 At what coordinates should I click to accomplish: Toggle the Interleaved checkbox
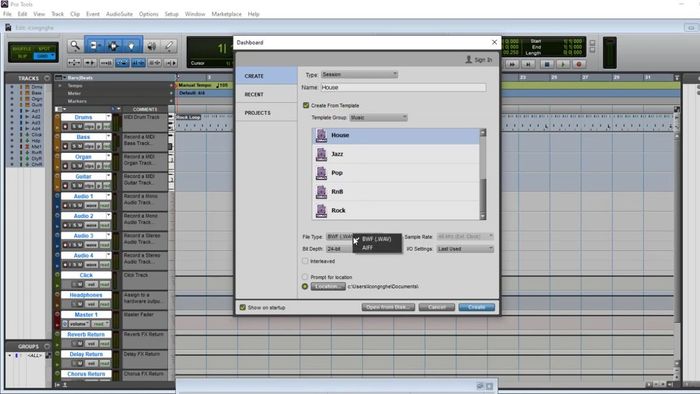tap(305, 261)
